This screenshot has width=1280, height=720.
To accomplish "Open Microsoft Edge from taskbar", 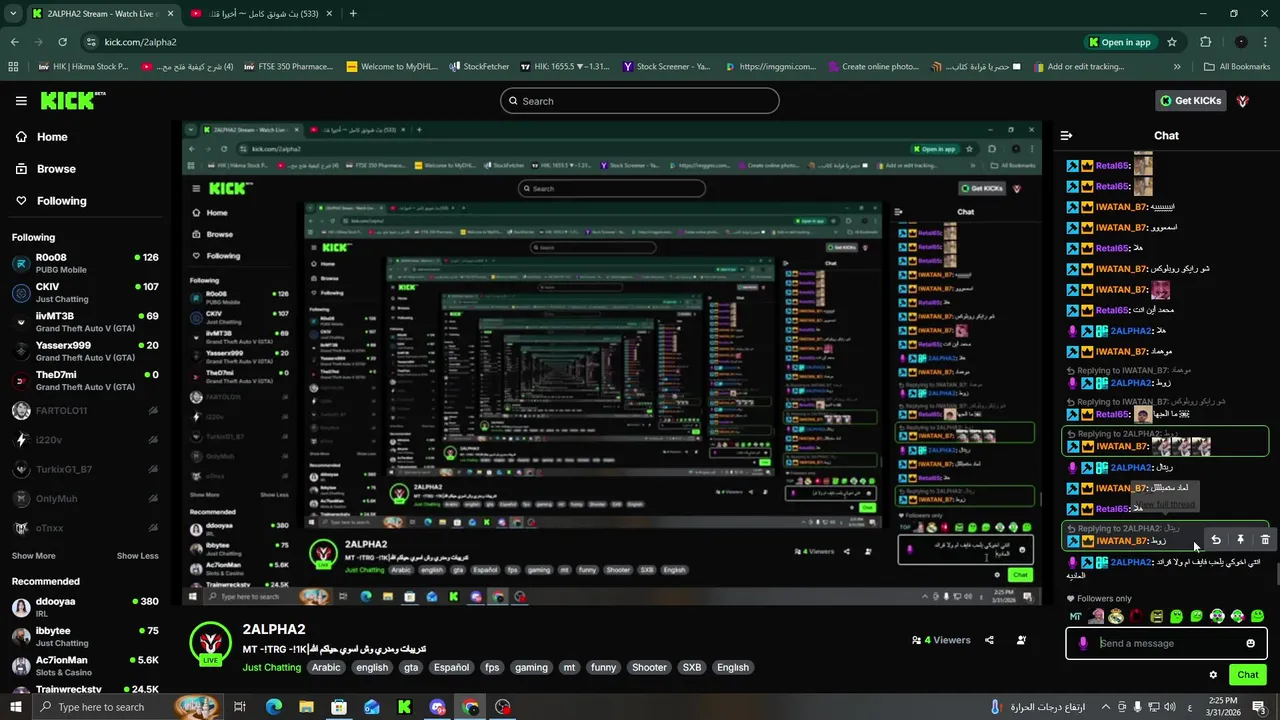I will (274, 707).
